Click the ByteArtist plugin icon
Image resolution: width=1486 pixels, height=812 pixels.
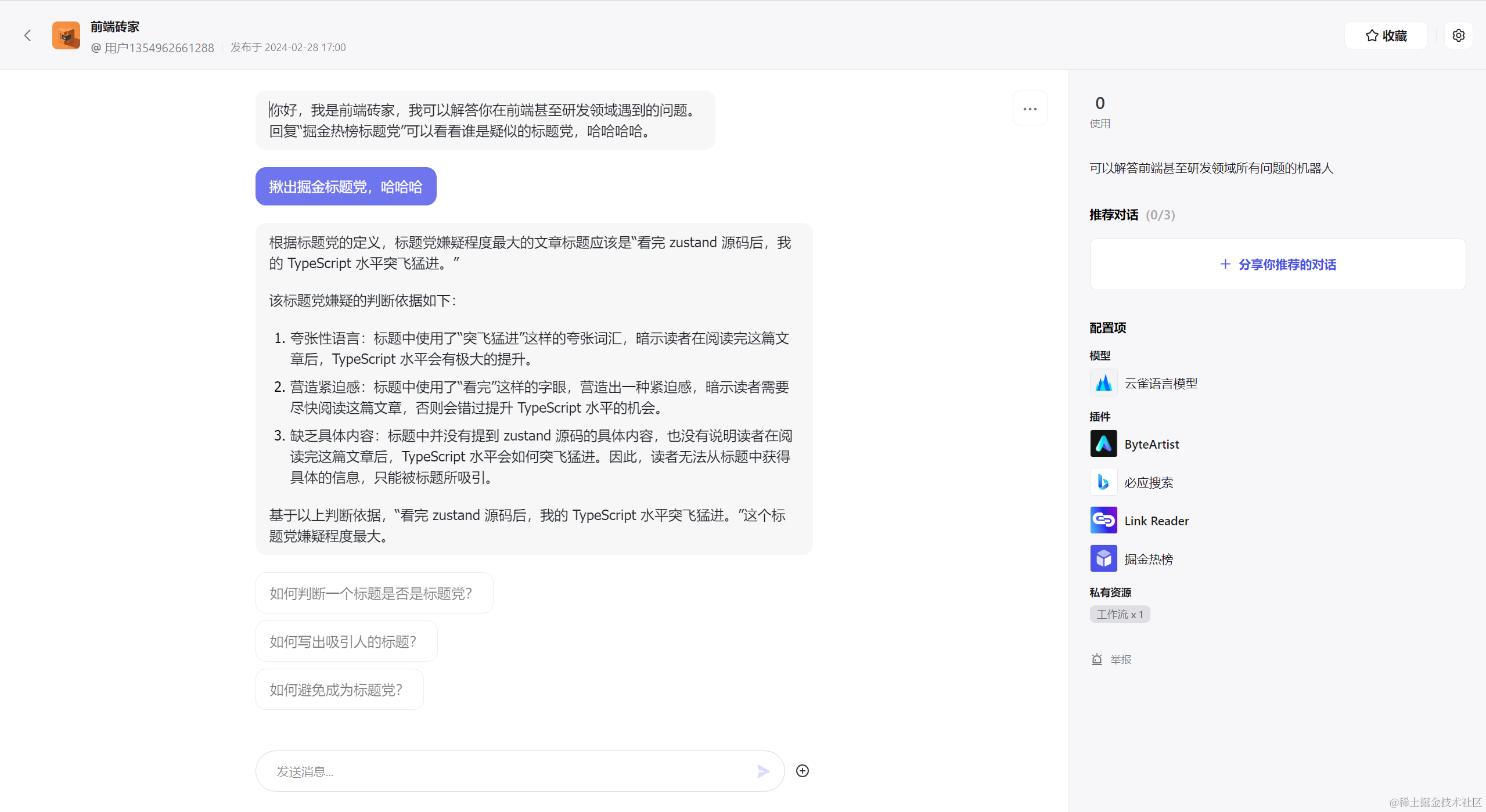pyautogui.click(x=1103, y=444)
